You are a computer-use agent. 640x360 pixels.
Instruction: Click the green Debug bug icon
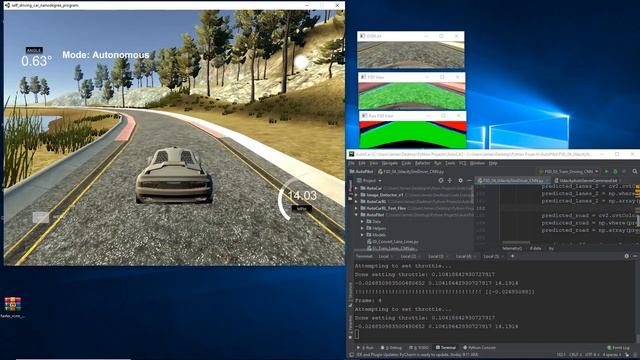[616, 171]
